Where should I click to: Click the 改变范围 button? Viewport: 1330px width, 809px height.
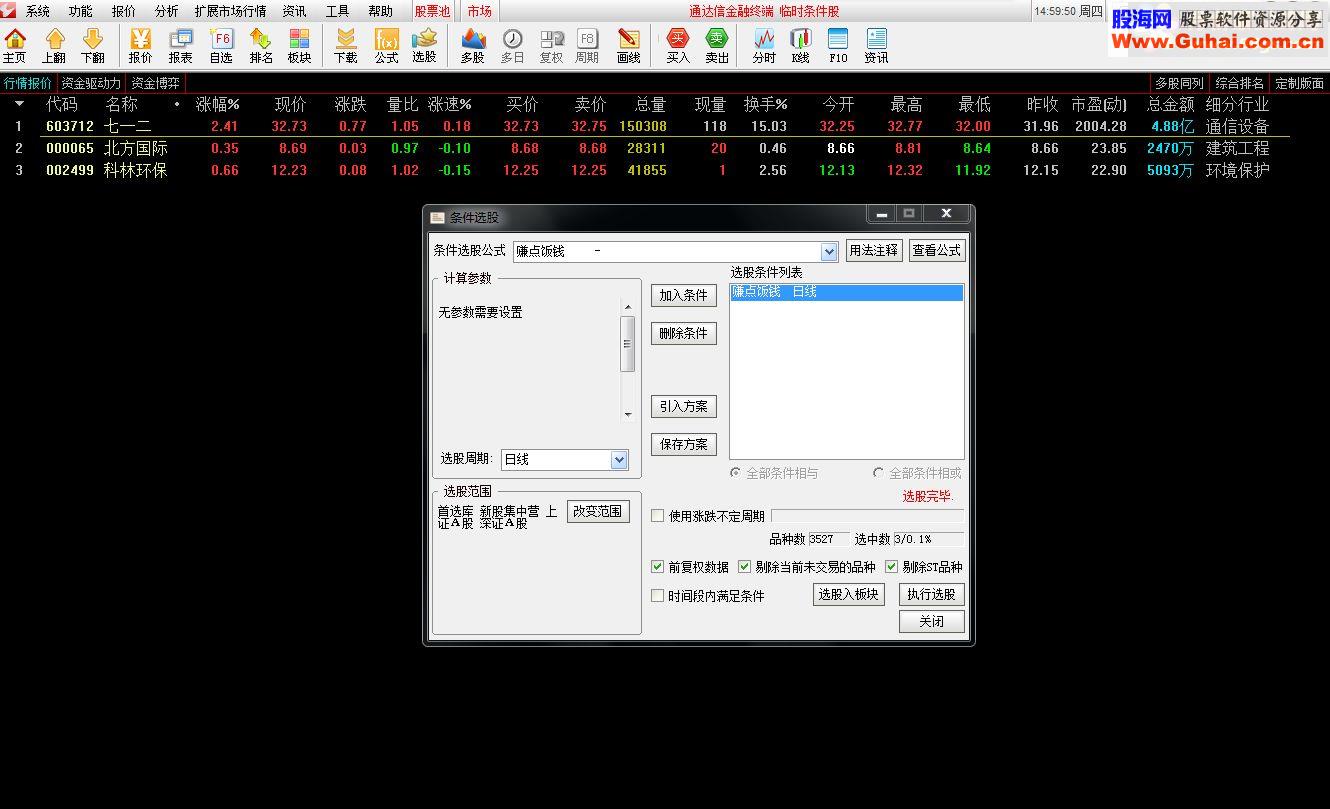598,511
